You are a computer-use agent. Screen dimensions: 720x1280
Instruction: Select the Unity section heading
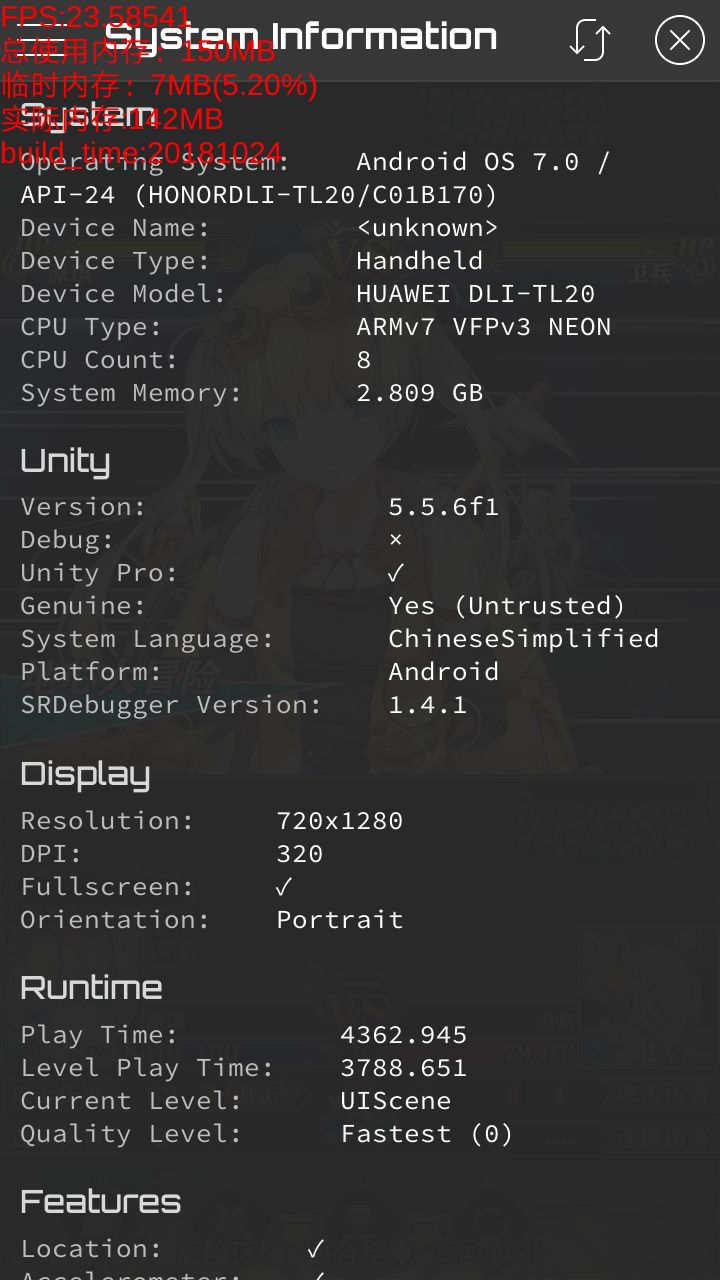(x=65, y=461)
